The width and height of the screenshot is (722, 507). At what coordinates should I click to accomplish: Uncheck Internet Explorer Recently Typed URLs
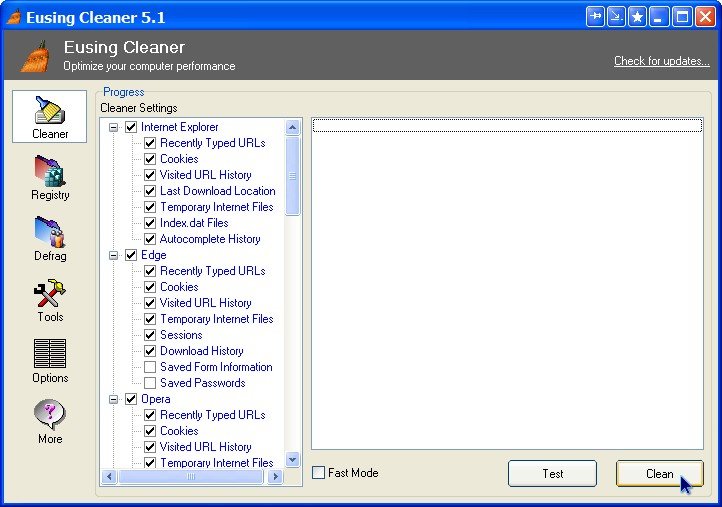(150, 143)
